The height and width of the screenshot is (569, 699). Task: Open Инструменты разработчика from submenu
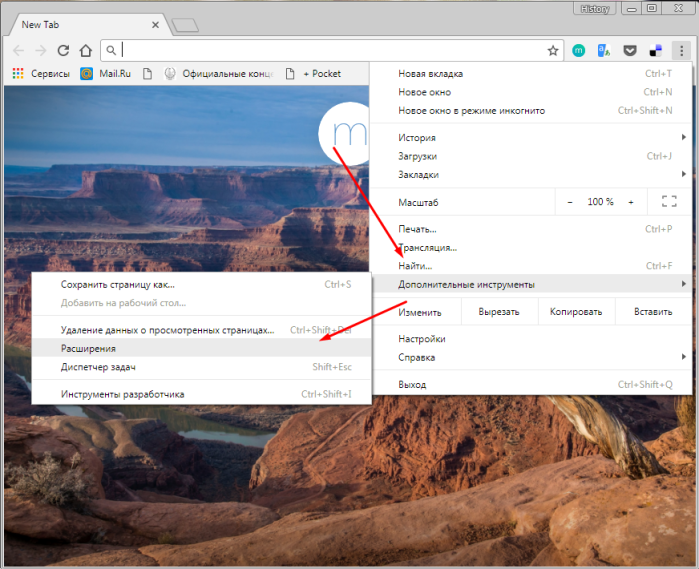(201, 394)
